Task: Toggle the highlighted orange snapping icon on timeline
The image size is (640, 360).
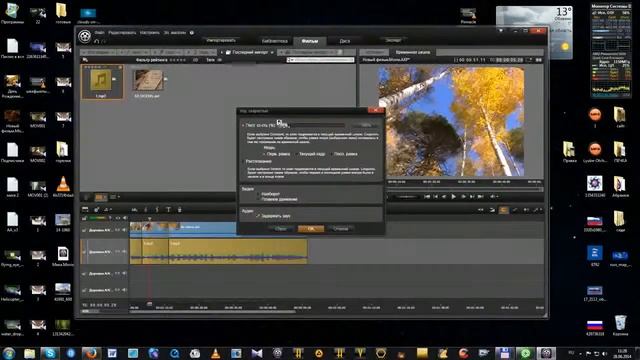Action: (504, 210)
